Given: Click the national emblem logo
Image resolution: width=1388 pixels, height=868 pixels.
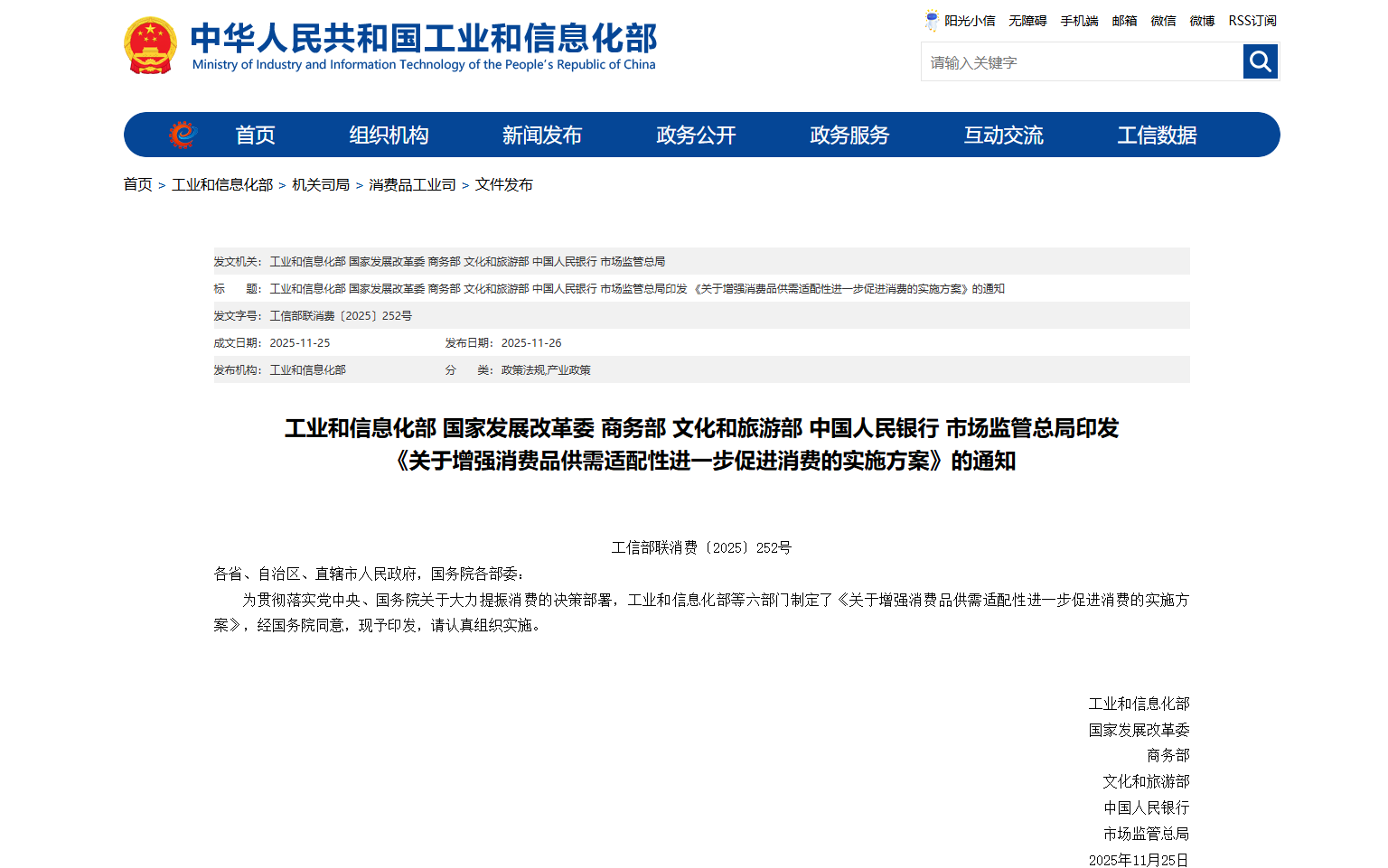Looking at the screenshot, I should [150, 45].
